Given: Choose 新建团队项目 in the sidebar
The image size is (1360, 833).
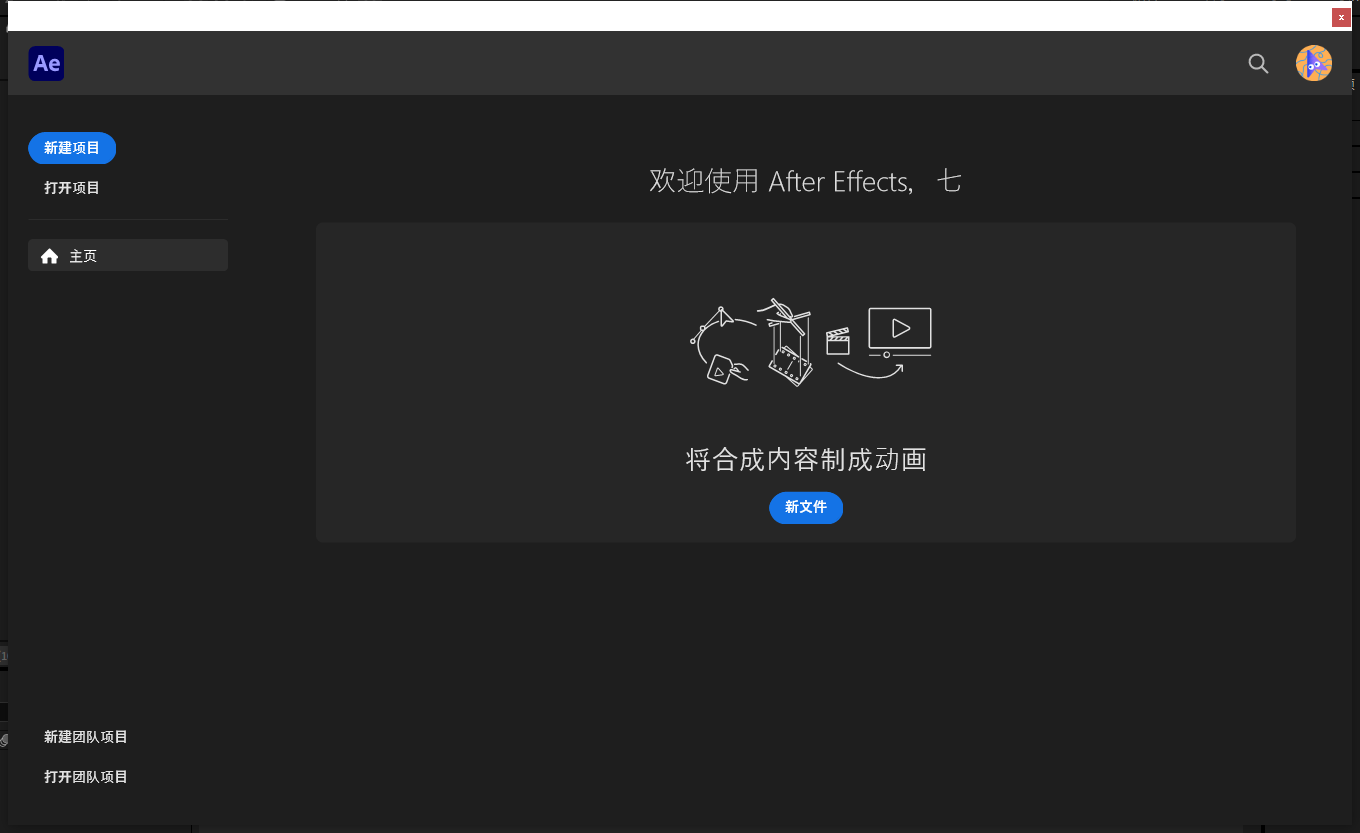Looking at the screenshot, I should [x=86, y=737].
